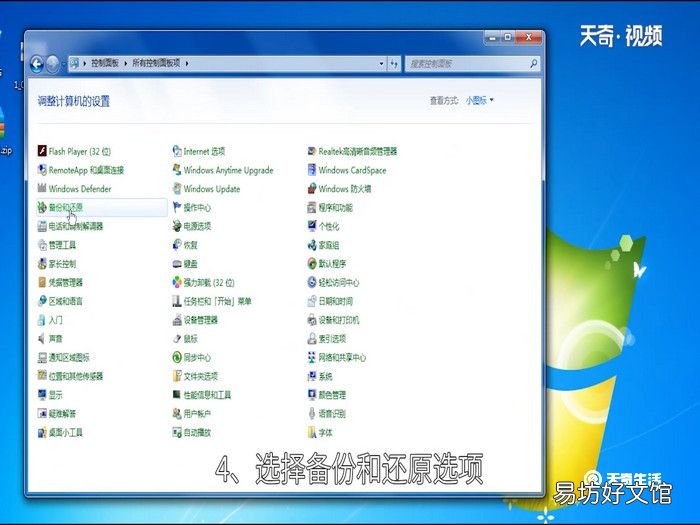The width and height of the screenshot is (700, 525).
Task: Open the 字体 link
Action: (x=325, y=433)
